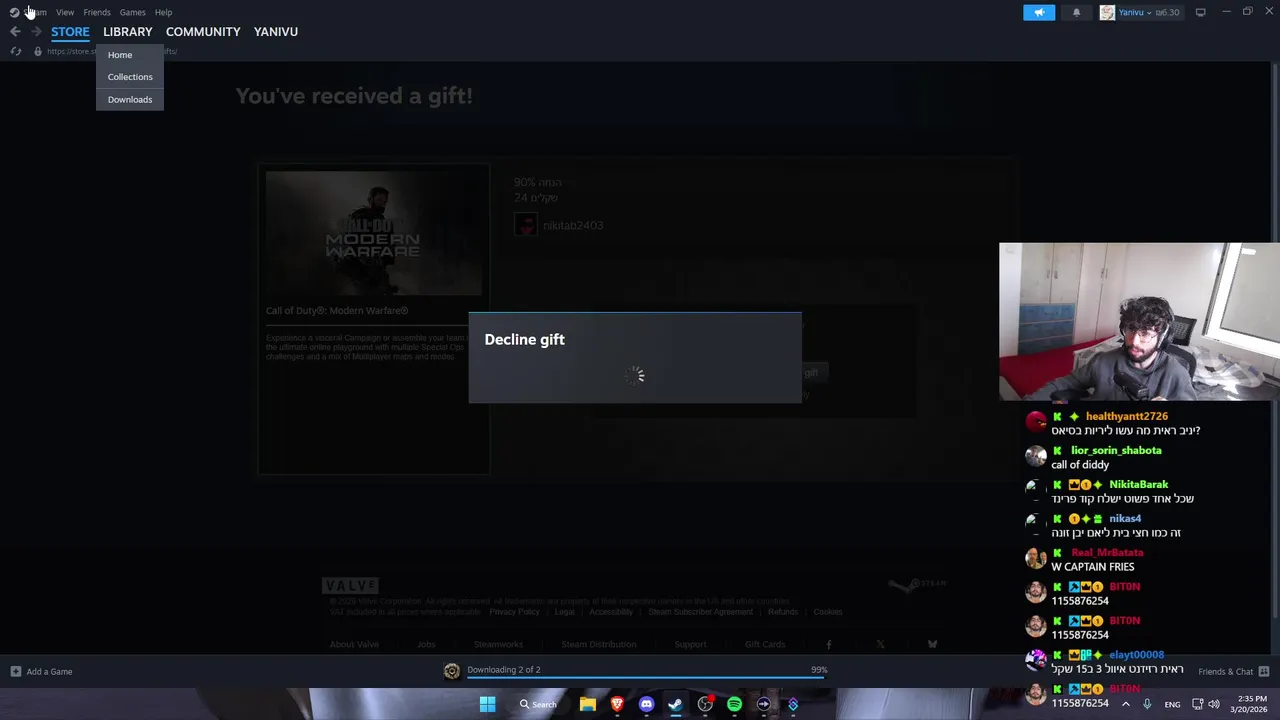1280x720 pixels.
Task: Click the downloading game icon in status bar
Action: point(452,672)
